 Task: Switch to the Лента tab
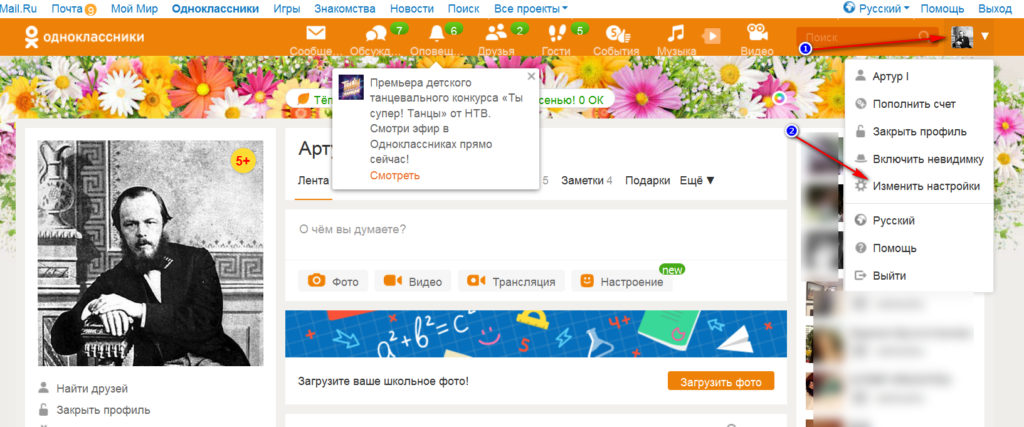click(x=312, y=180)
